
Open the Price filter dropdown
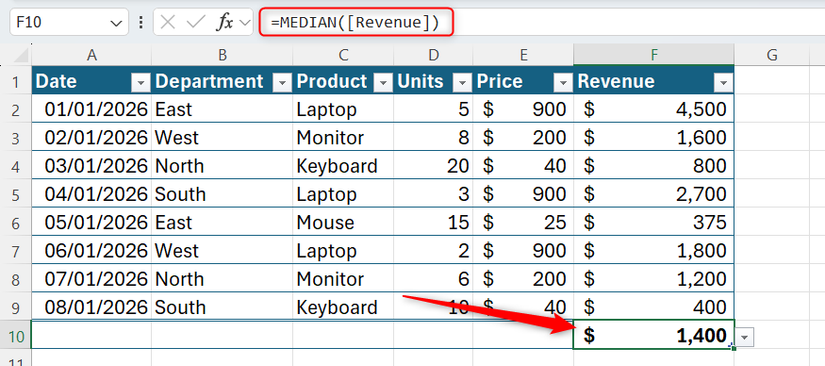point(564,83)
